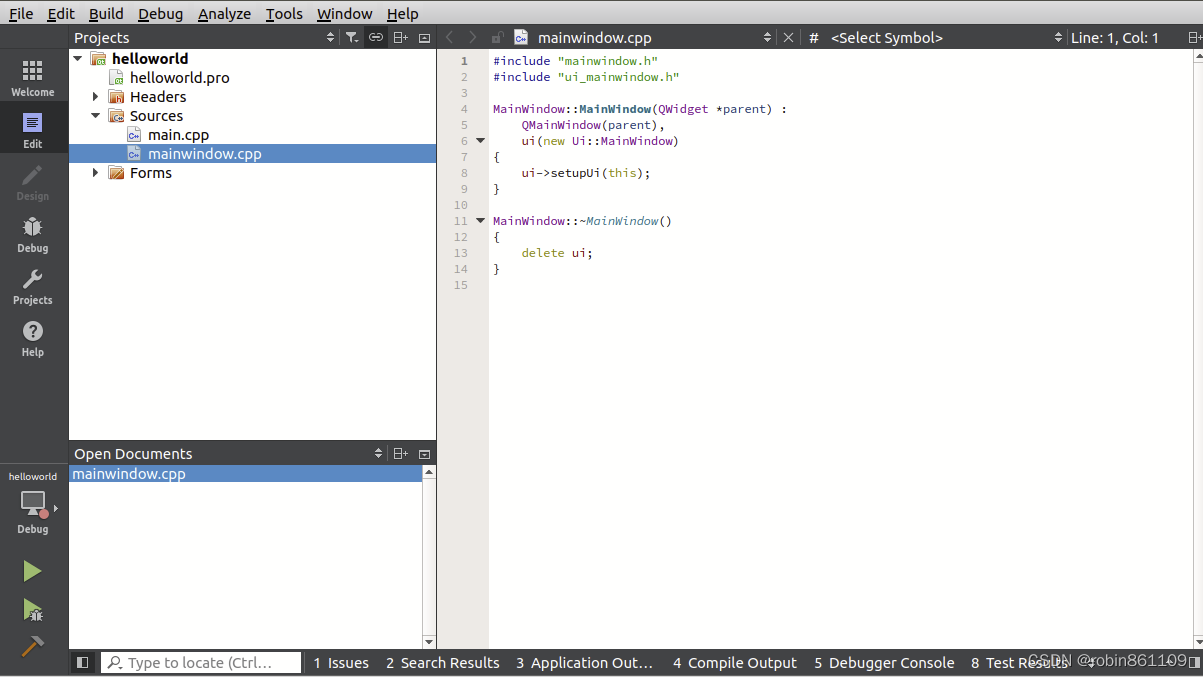Click the Line 1, Col 1 indicator

click(1115, 37)
